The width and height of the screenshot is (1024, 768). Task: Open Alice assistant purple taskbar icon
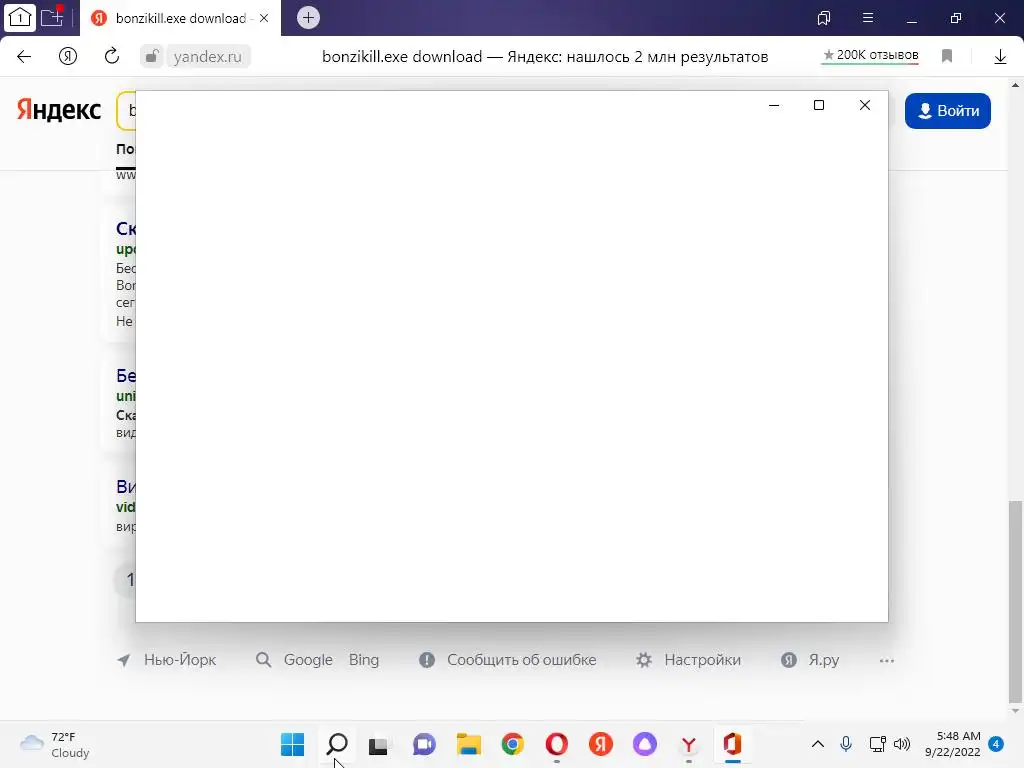point(645,744)
